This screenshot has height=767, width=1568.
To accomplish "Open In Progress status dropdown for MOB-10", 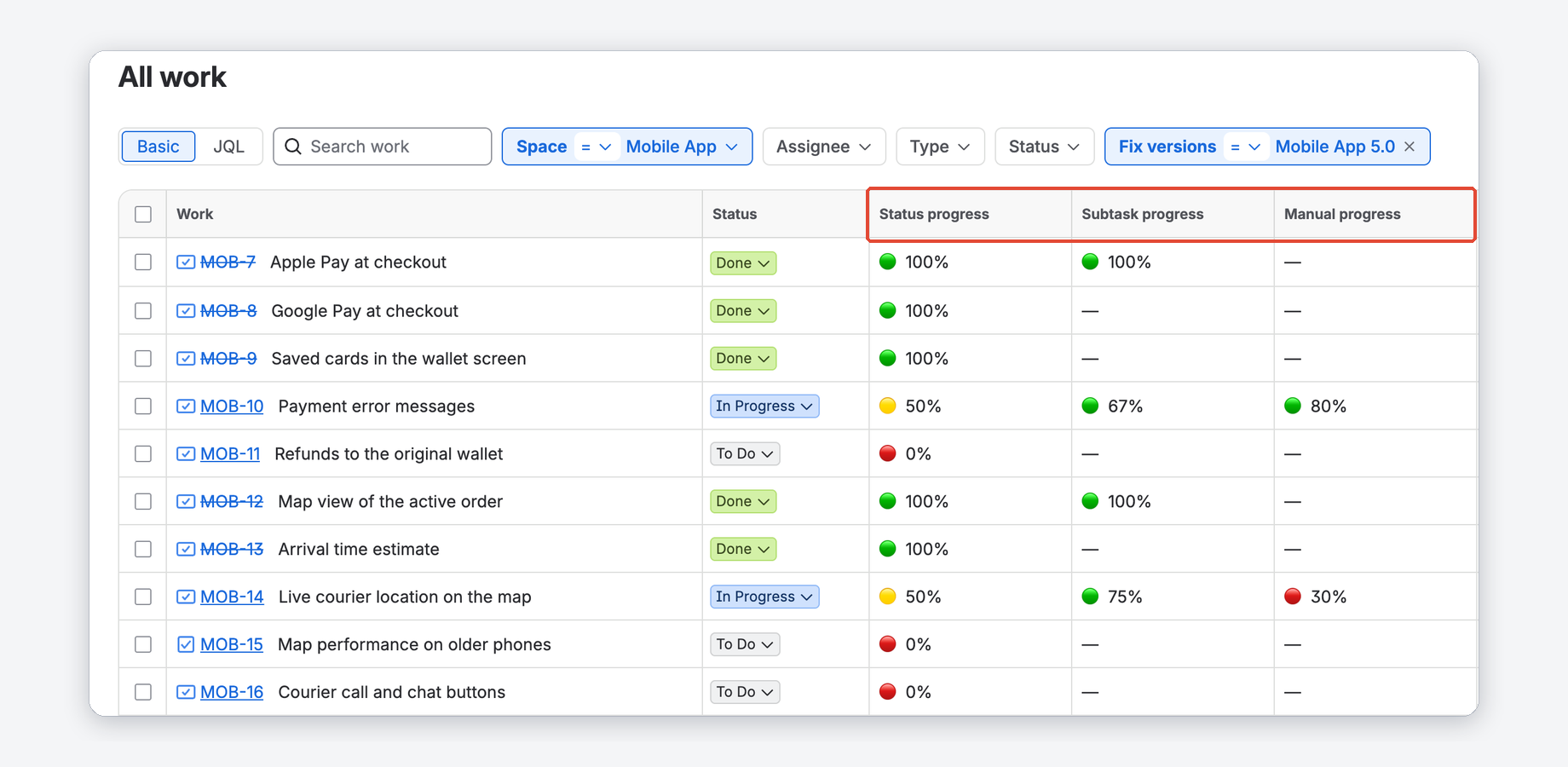I will tap(764, 406).
